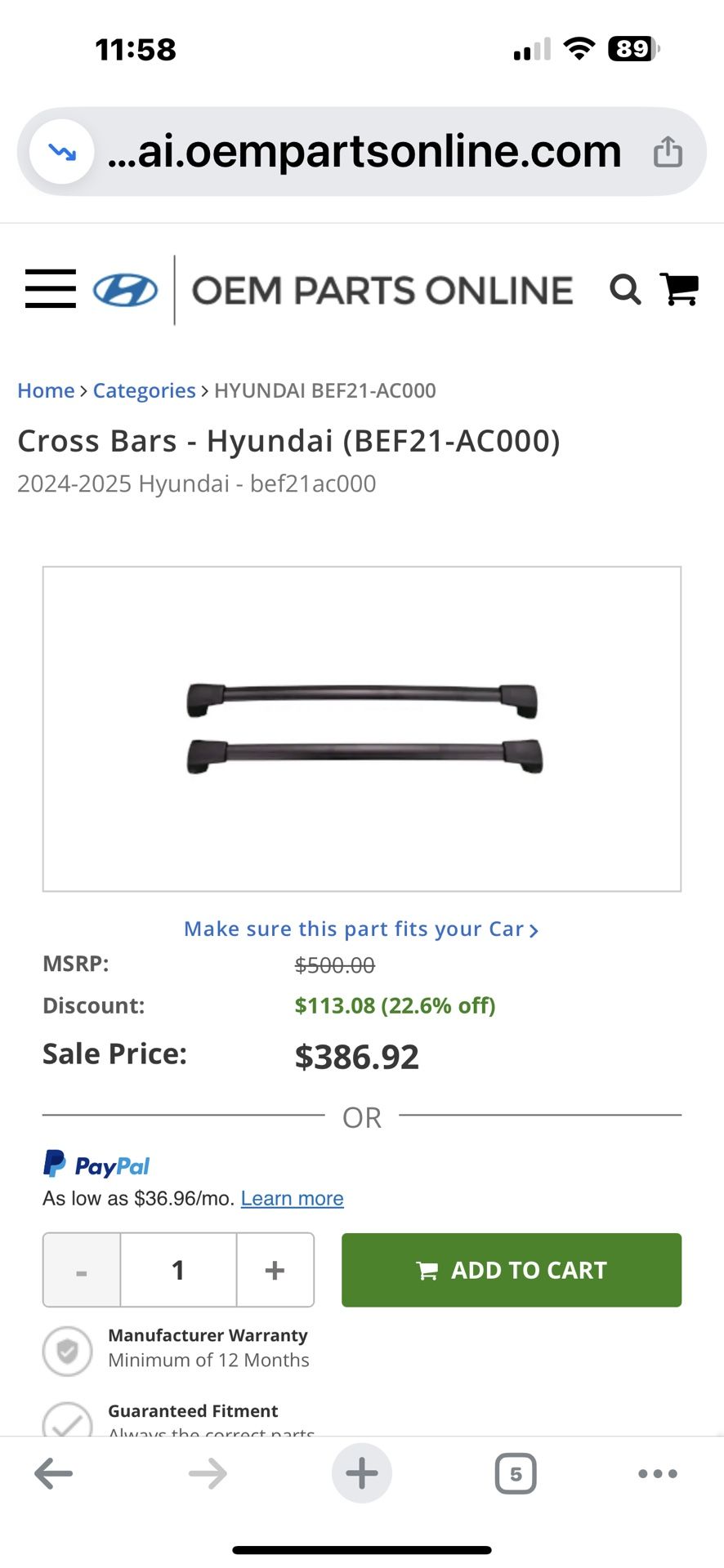Open the browser more options menu
The width and height of the screenshot is (724, 1568).
(658, 1474)
